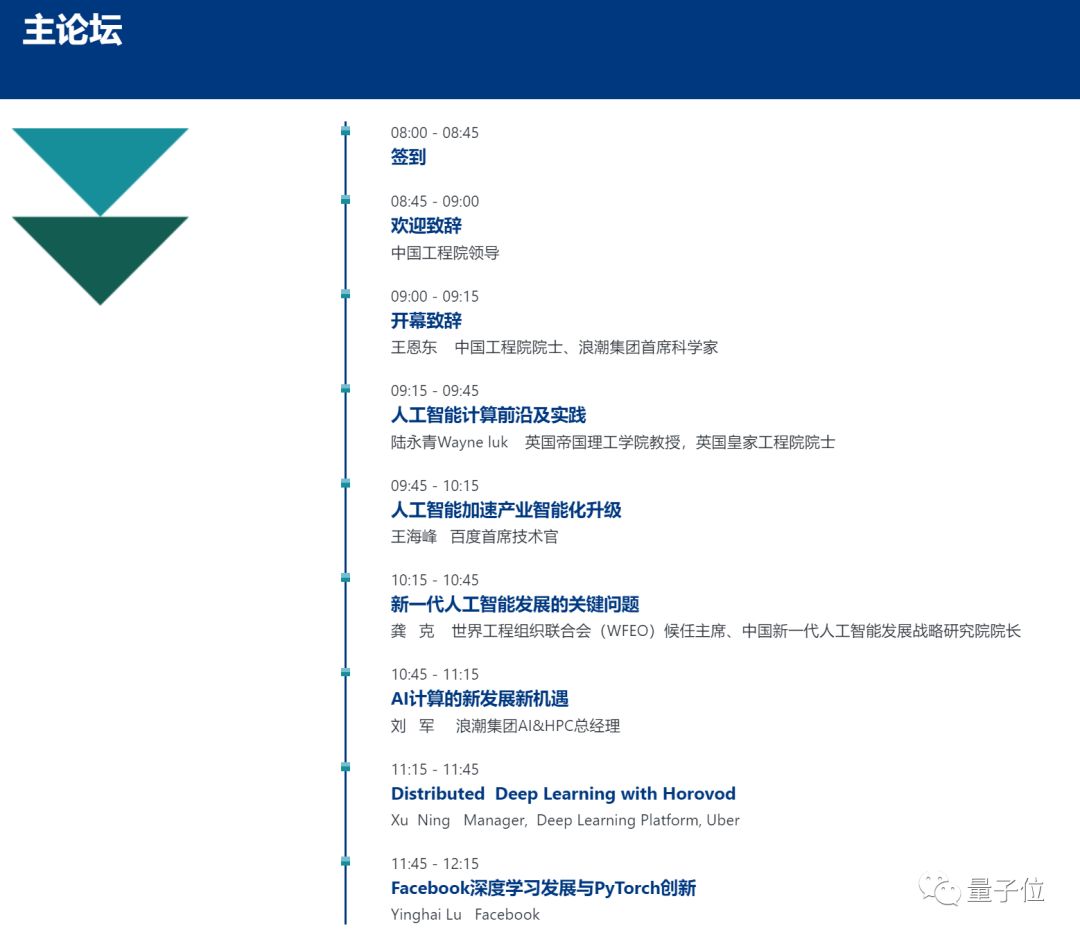Open Distributed Deep Learning with Horovod session
Screen dimensions: 1080x937
coord(563,794)
